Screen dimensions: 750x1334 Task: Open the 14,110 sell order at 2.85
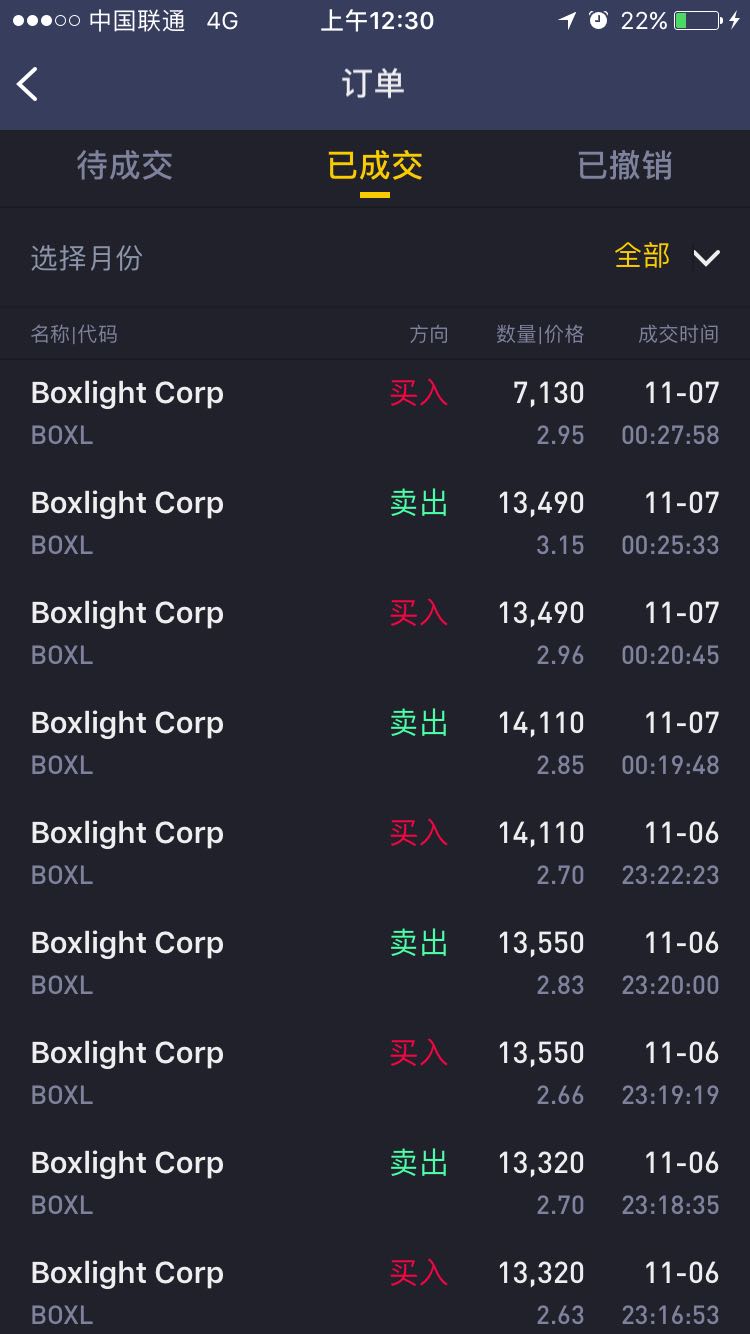coord(375,743)
